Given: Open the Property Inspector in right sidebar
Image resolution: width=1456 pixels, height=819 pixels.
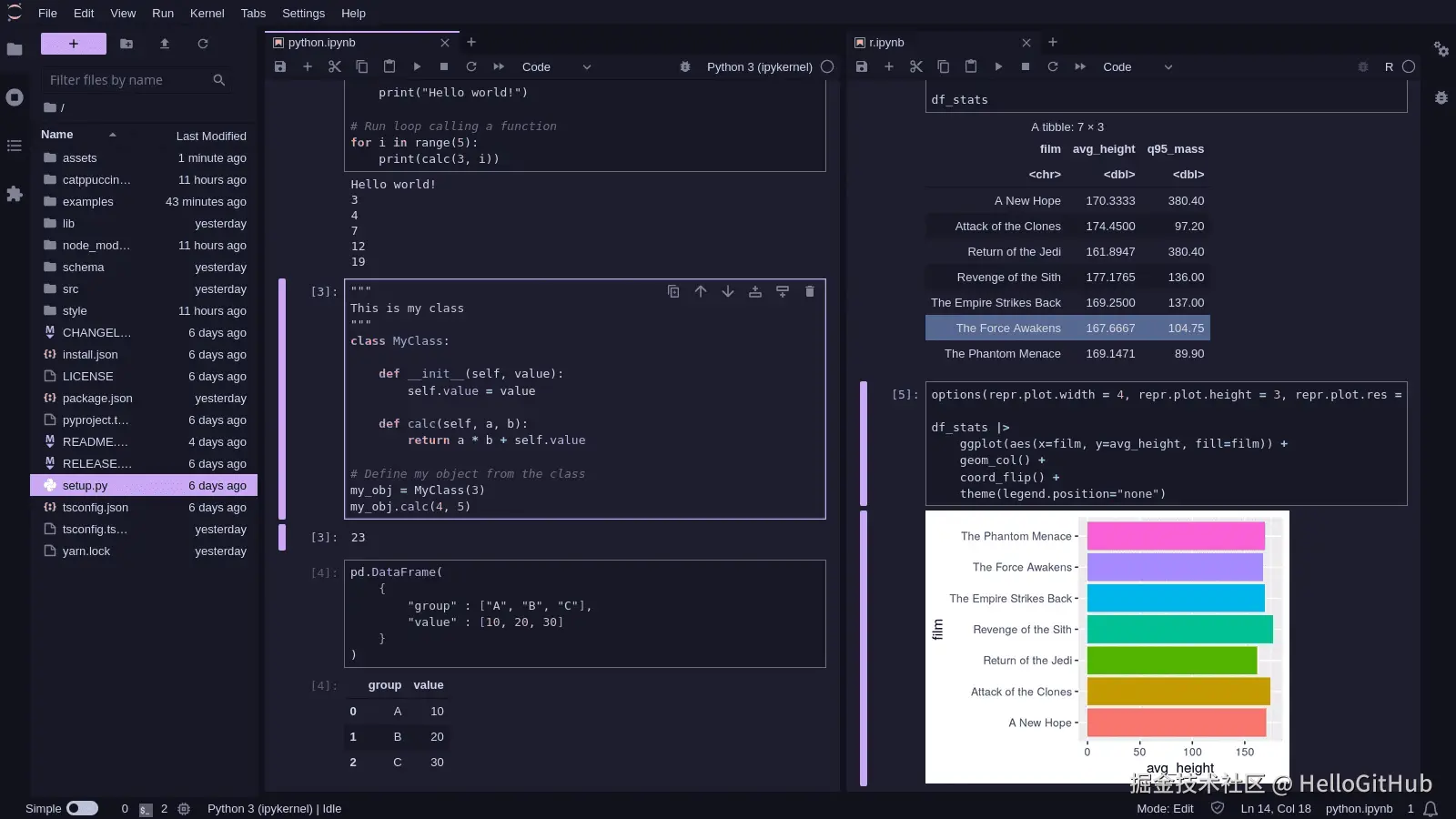Looking at the screenshot, I should [1441, 49].
